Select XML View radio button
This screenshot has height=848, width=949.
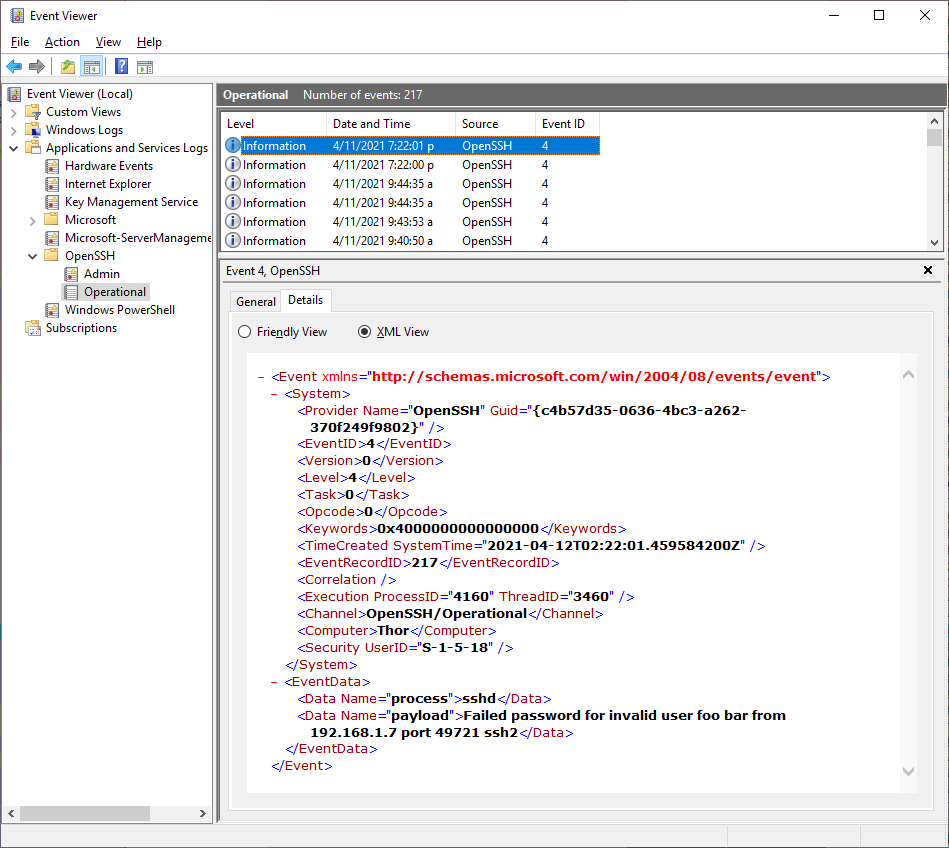[365, 332]
